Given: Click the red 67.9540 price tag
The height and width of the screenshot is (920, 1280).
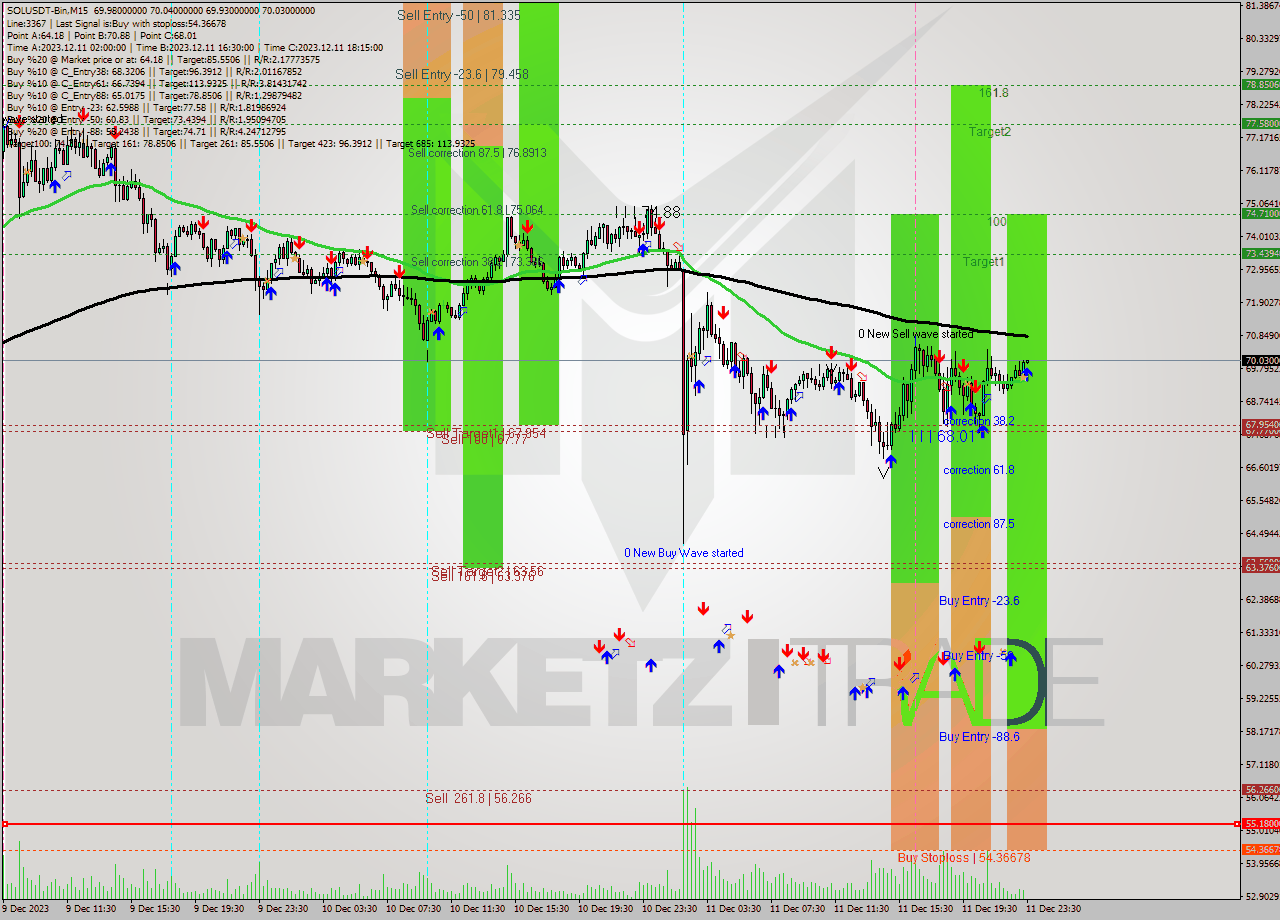Looking at the screenshot, I should (x=1260, y=425).
